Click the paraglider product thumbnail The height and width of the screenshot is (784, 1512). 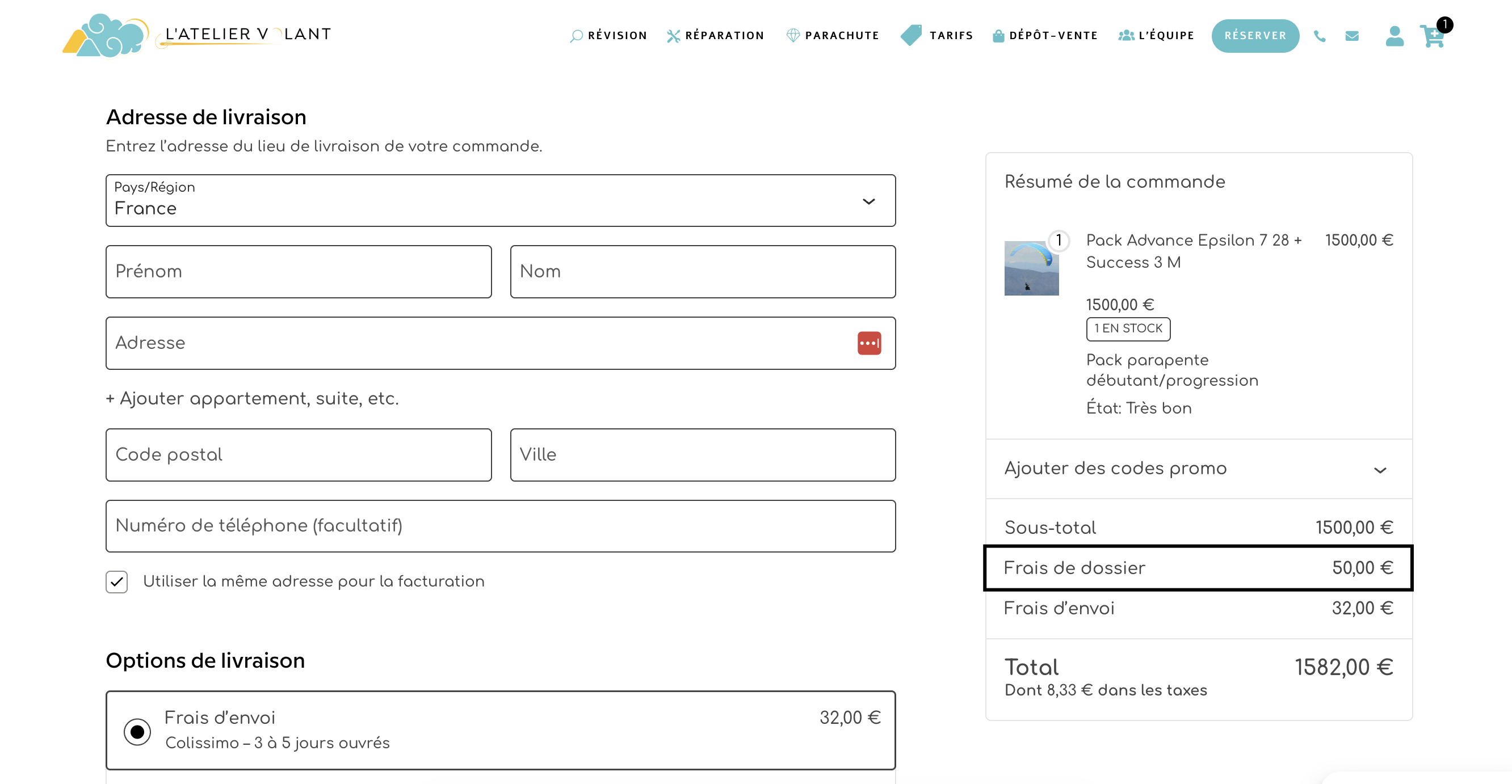1031,268
